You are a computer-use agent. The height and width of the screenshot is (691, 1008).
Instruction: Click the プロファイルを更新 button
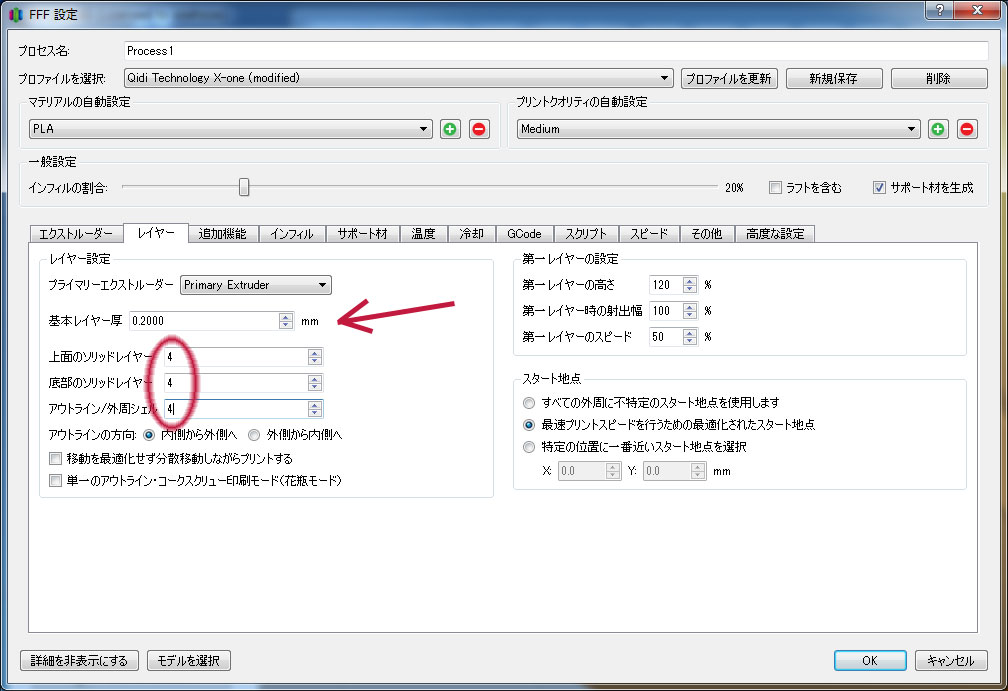729,78
